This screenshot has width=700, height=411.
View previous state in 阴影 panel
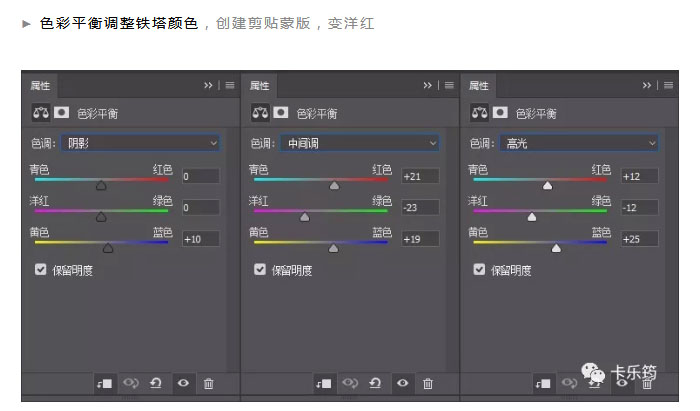[131, 383]
